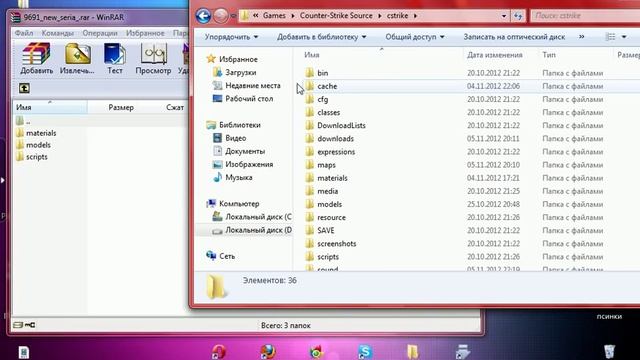Click the Chrome taskbar icon

click(x=316, y=351)
